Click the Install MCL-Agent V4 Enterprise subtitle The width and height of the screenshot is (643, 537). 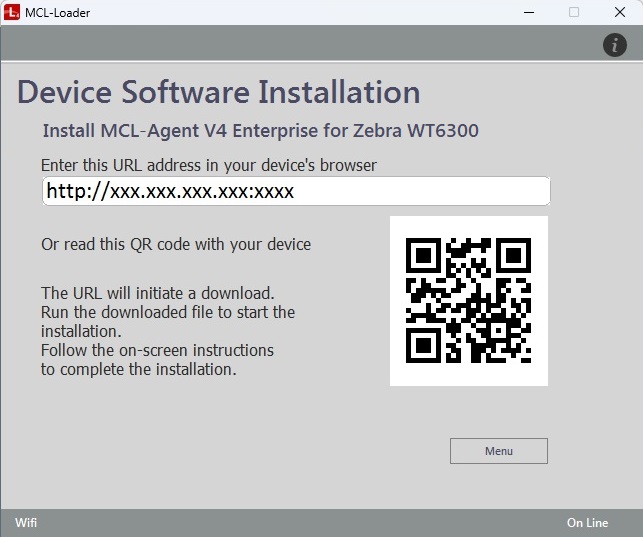click(261, 131)
